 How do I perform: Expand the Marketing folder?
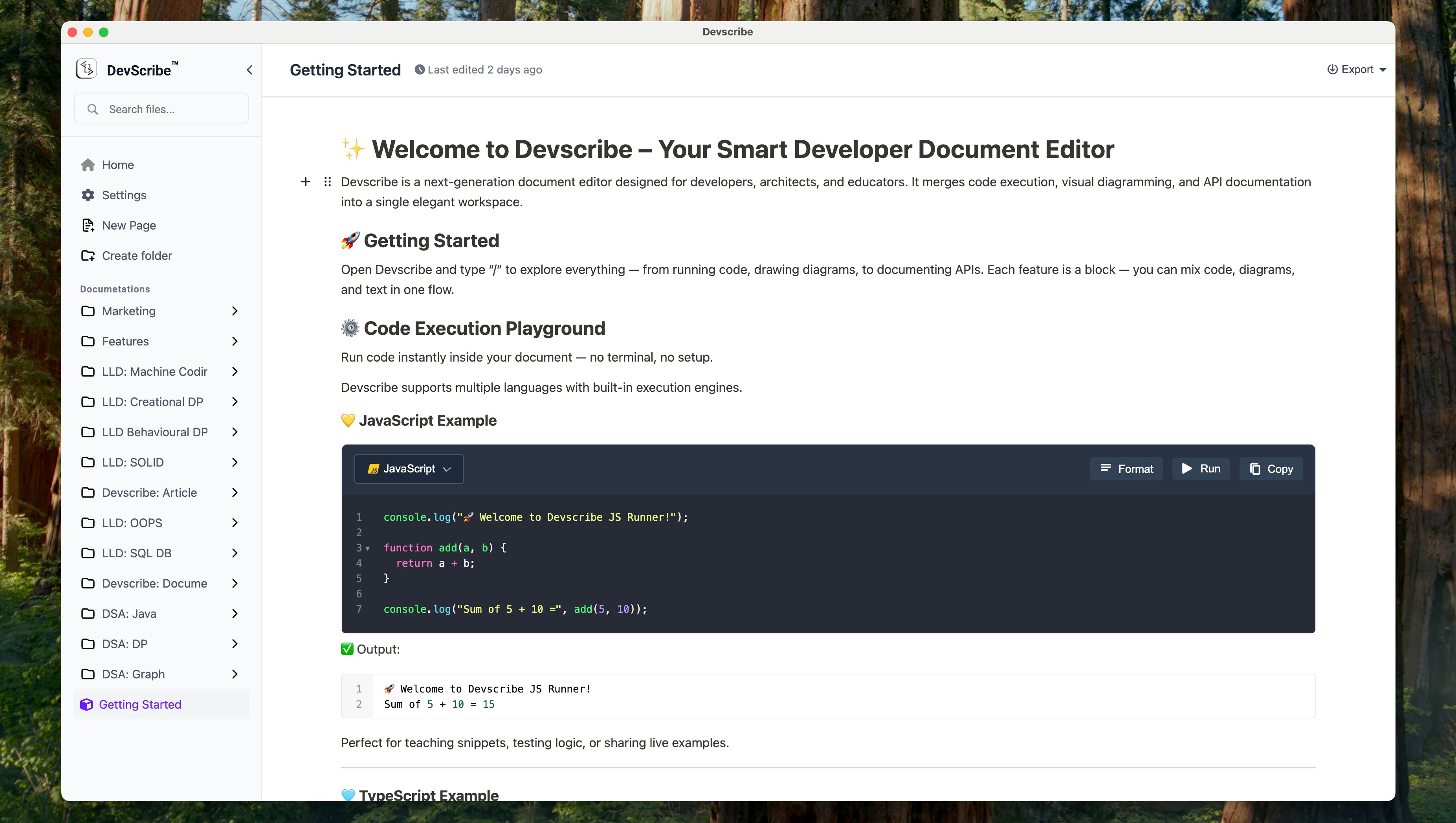point(235,311)
